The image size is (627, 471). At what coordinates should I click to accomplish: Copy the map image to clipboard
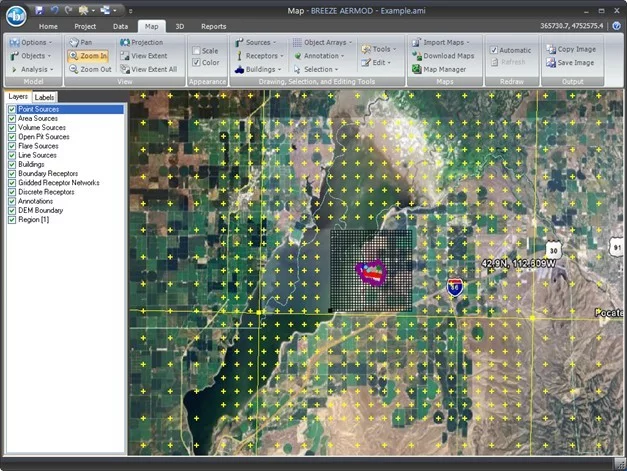[x=573, y=49]
